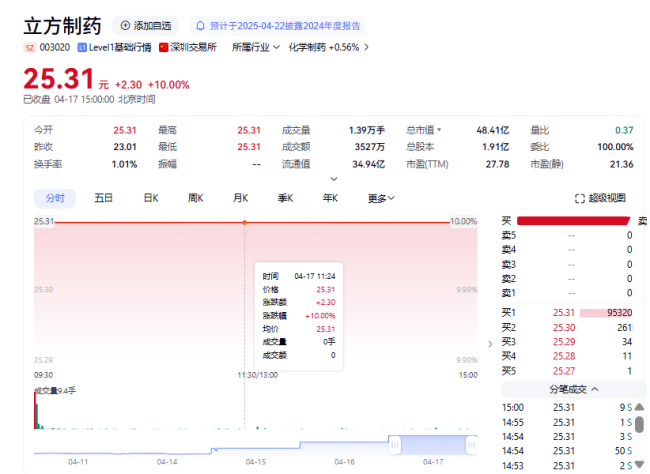Click the 换手率 value 1.01%
Image resolution: width=650 pixels, height=474 pixels.
(124, 165)
